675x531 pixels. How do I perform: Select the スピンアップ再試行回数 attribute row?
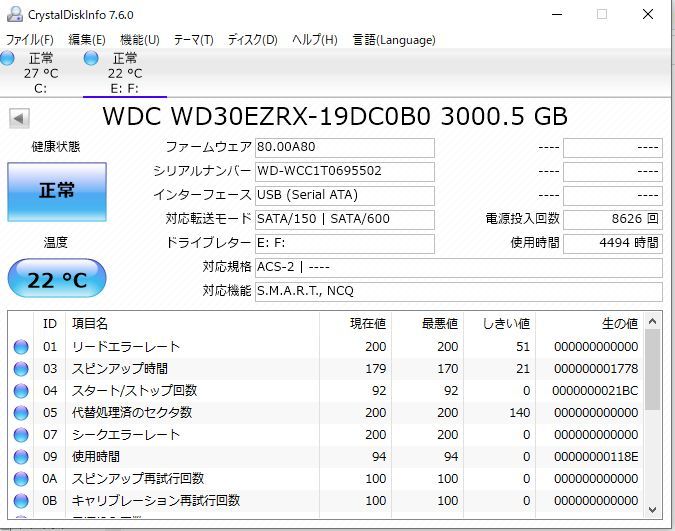[326, 478]
